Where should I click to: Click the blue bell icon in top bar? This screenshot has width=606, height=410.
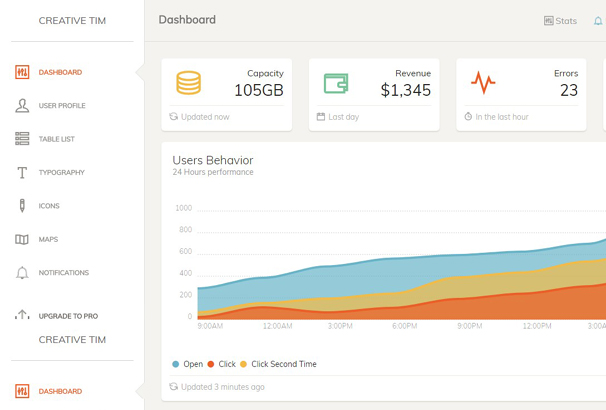pyautogui.click(x=598, y=21)
